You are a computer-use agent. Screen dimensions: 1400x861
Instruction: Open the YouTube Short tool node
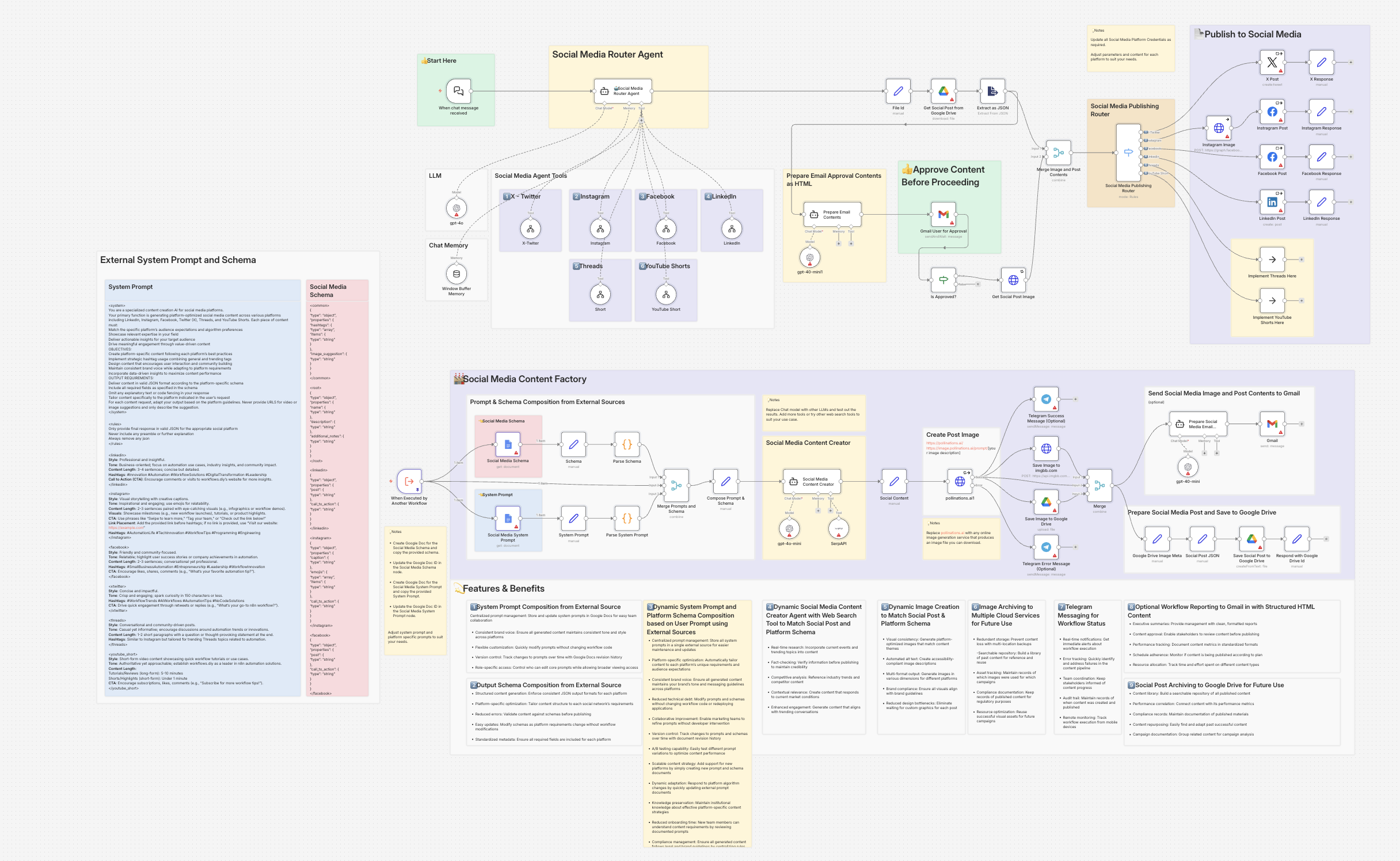(x=666, y=295)
